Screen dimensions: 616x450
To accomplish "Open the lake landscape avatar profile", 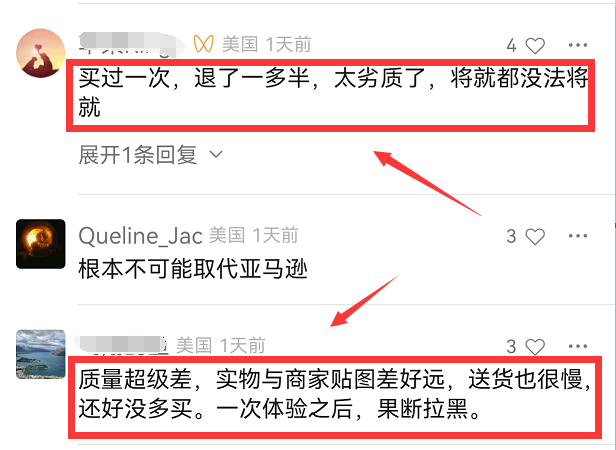I will 40,354.
